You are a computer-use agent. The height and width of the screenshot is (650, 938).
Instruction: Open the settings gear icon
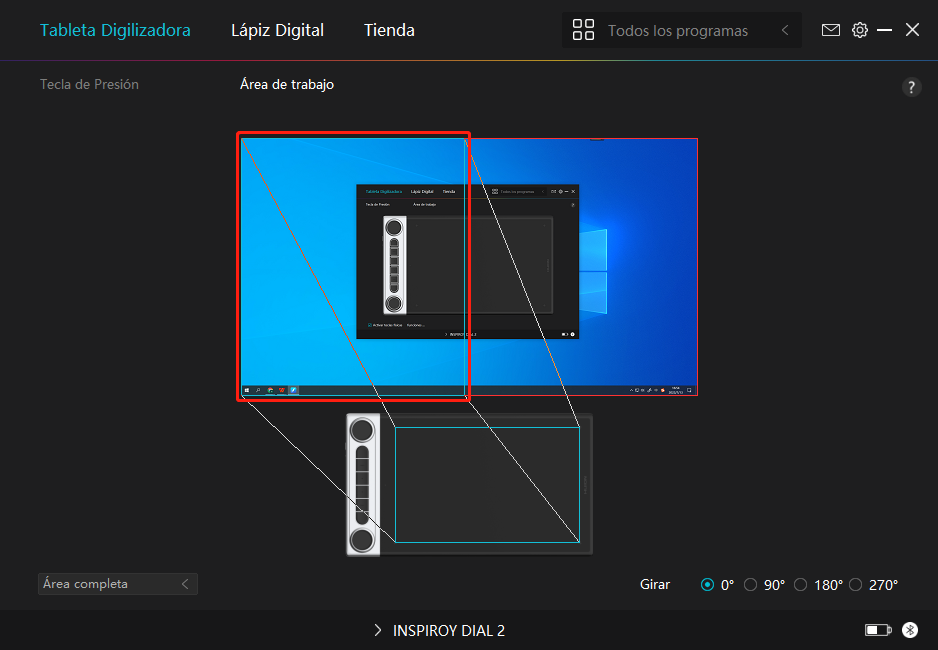point(859,30)
